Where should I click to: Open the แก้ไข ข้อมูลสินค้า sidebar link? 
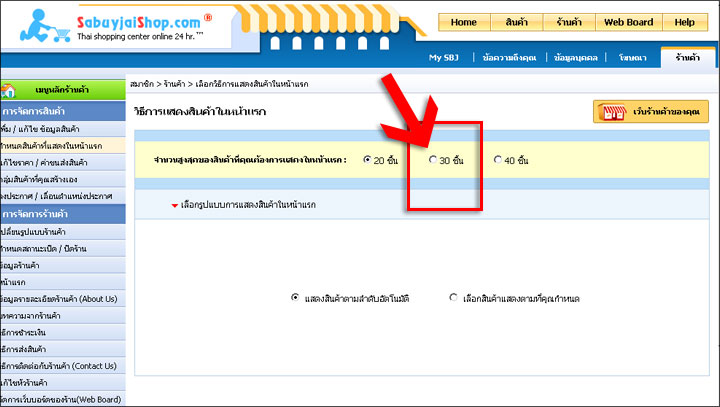(62, 129)
